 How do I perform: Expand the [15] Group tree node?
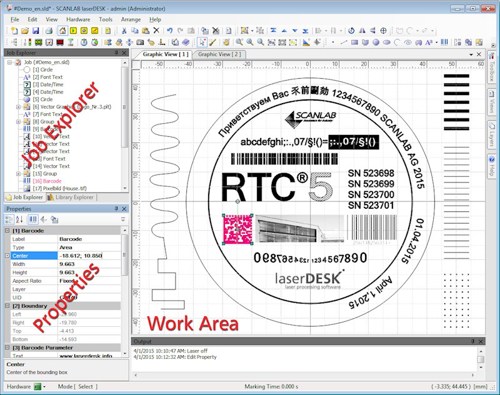tap(19, 174)
